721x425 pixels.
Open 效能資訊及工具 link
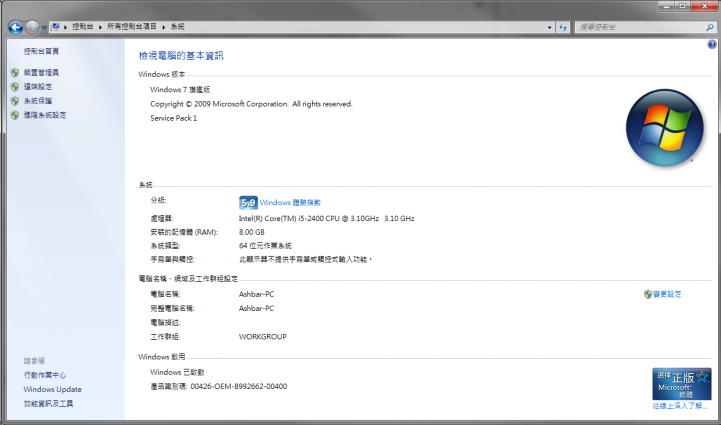tap(48, 403)
